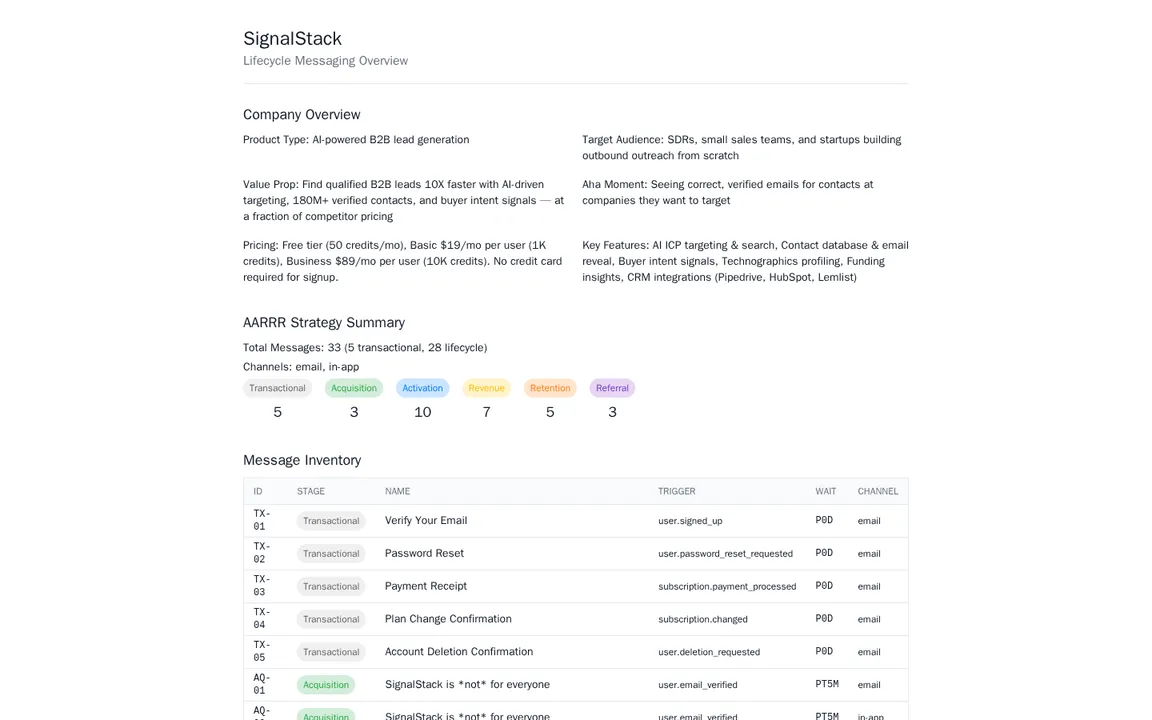
Task: Click the subscription.payment_processed trigger text
Action: (x=727, y=587)
